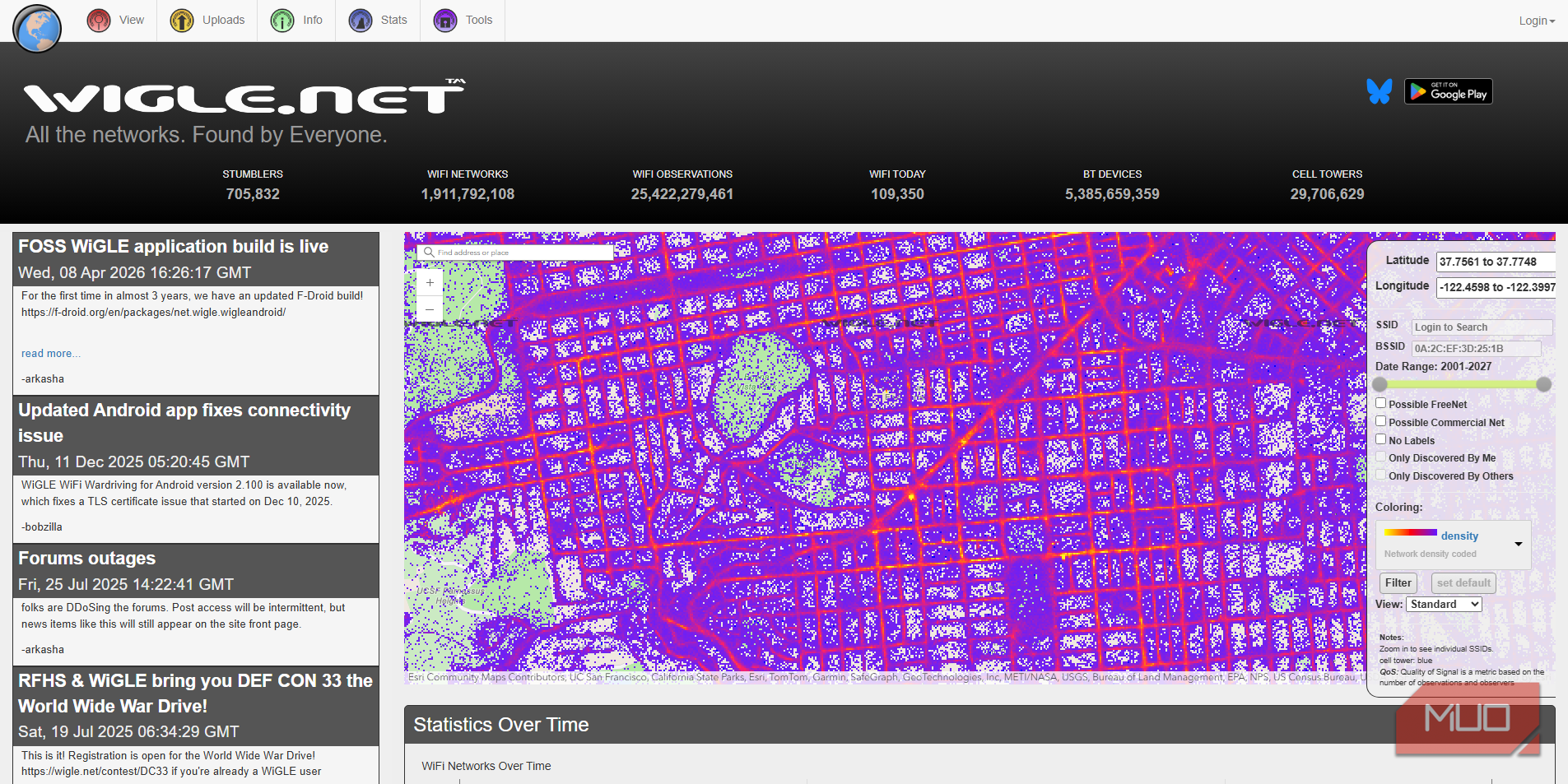Check Only Discovered By Me
The width and height of the screenshot is (1568, 784).
click(x=1381, y=457)
